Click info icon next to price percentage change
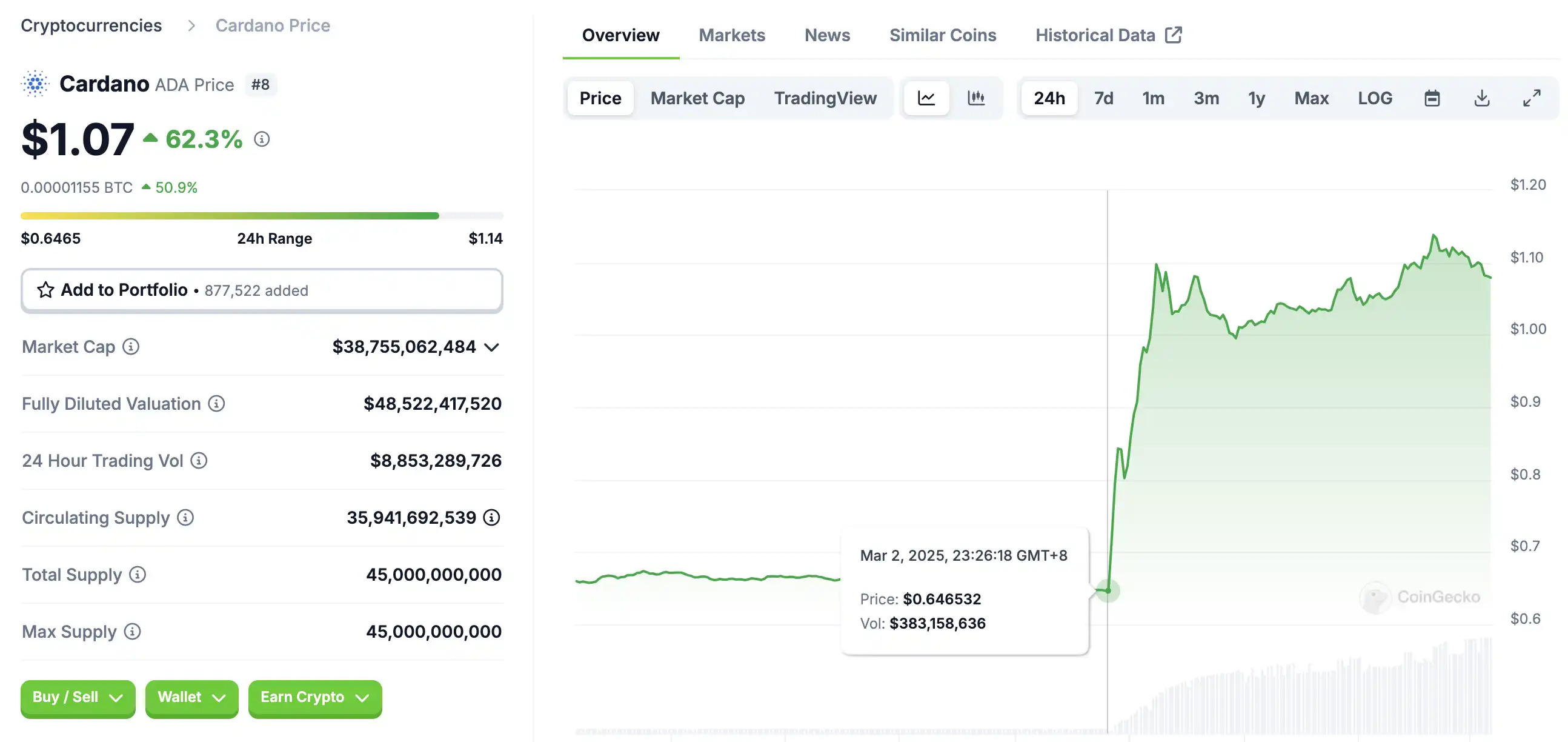The height and width of the screenshot is (742, 1568). pos(262,139)
